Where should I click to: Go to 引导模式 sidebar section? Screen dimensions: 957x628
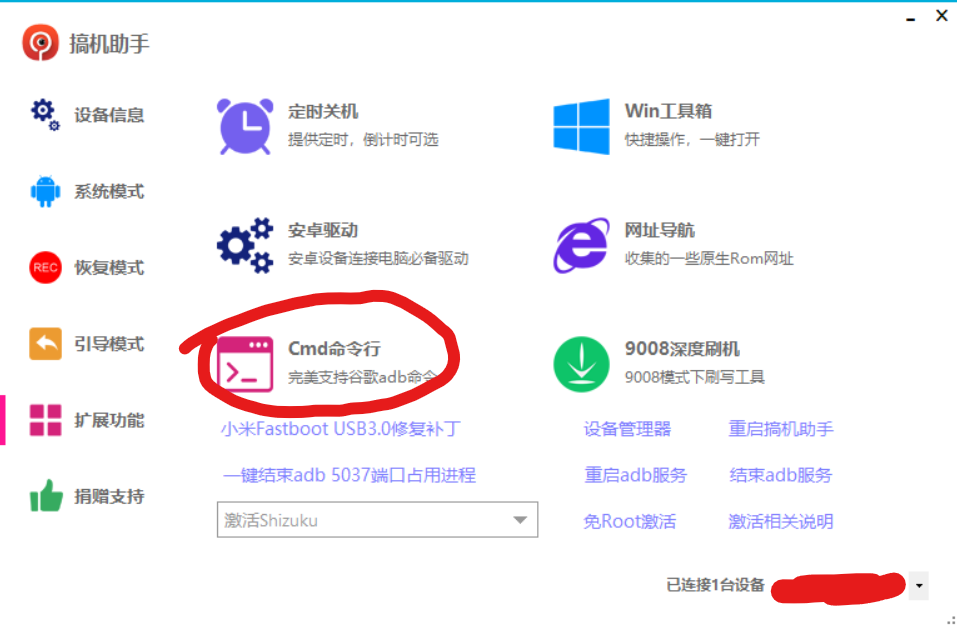pyautogui.click(x=108, y=344)
